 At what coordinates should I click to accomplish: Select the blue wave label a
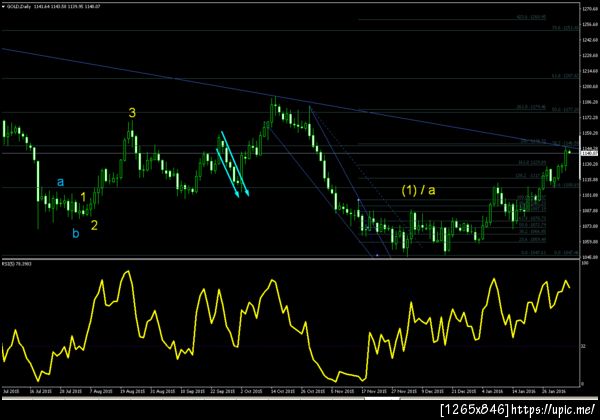point(60,182)
